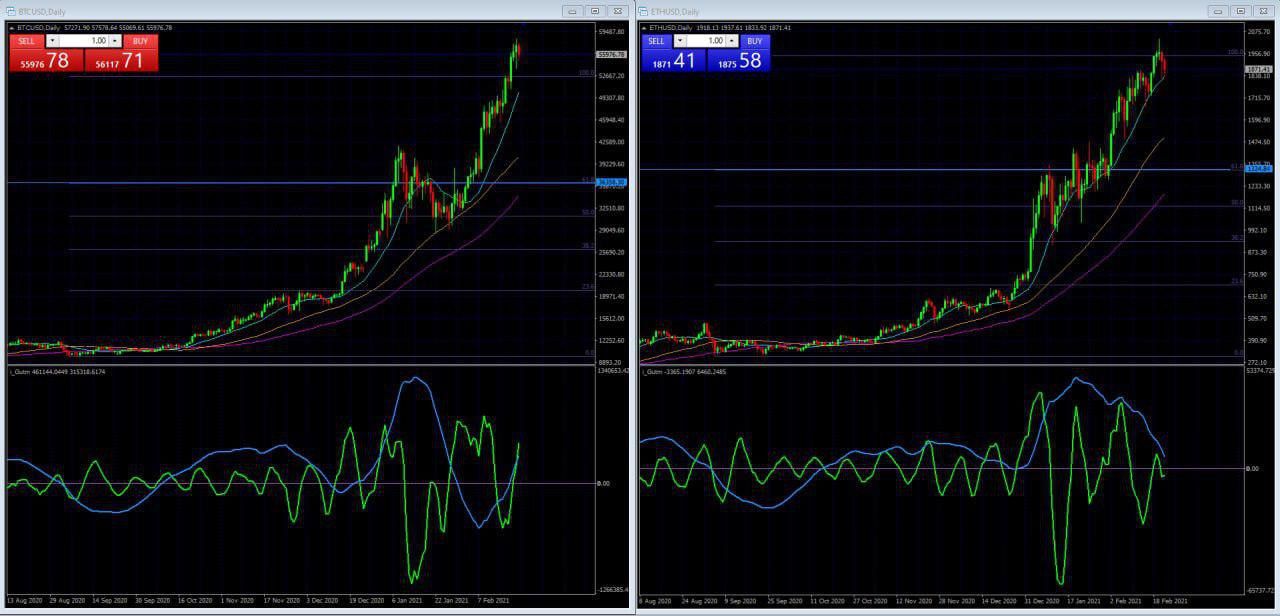Click BUY on the BTCUSD chart

click(x=140, y=41)
